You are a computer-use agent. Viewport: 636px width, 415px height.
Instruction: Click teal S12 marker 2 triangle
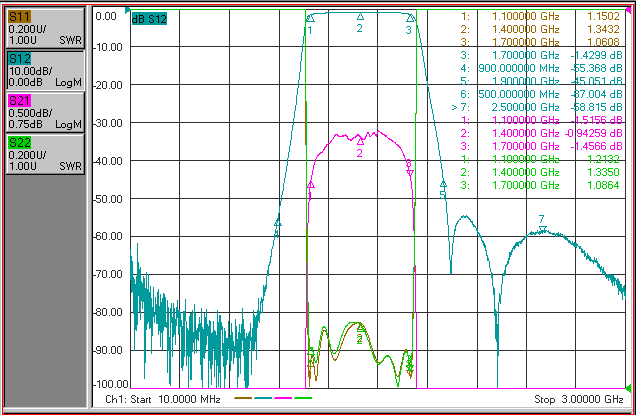pos(360,17)
